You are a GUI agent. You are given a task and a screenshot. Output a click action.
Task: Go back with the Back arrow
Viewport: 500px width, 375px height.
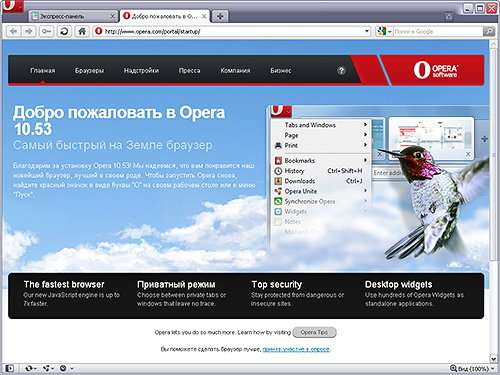(x=14, y=31)
